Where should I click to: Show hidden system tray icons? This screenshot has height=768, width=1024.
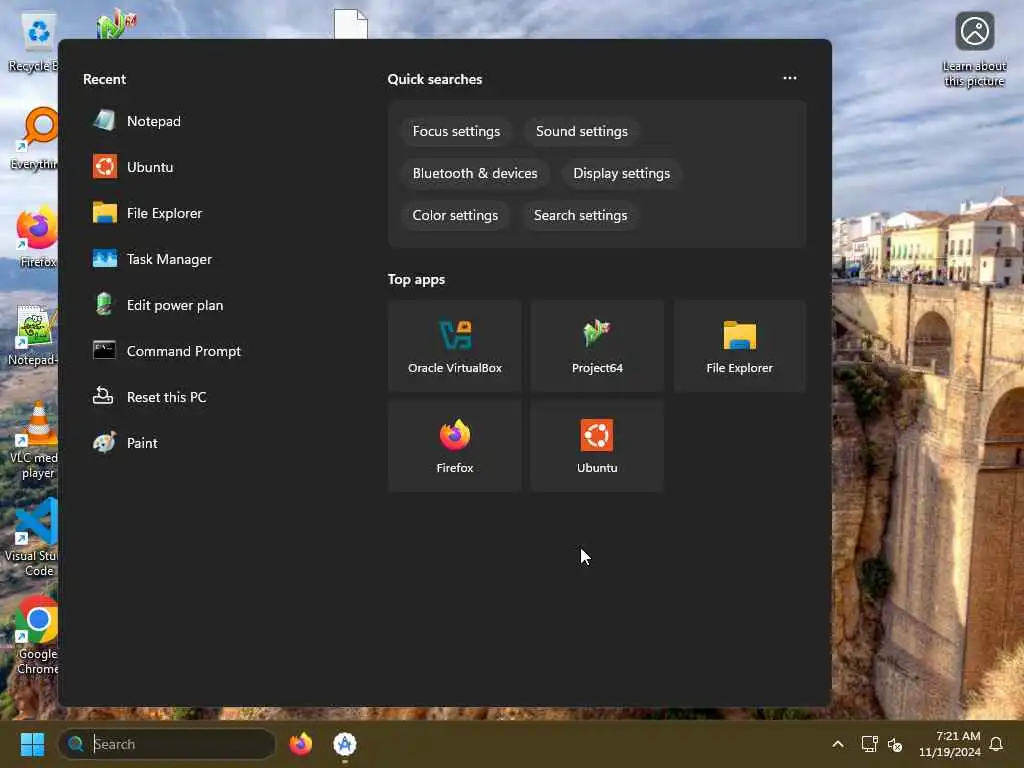click(838, 744)
